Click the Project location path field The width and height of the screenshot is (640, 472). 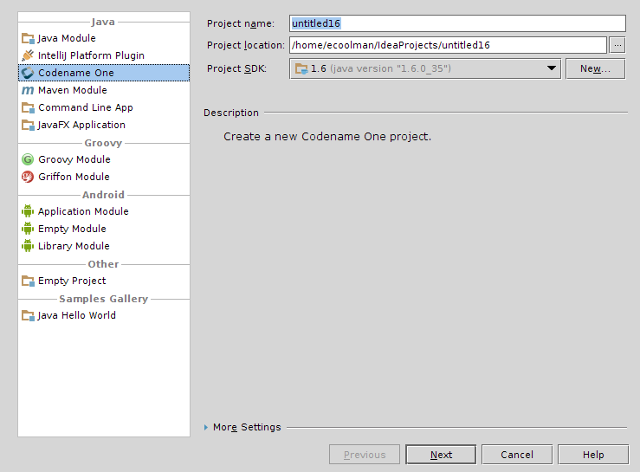click(x=447, y=45)
